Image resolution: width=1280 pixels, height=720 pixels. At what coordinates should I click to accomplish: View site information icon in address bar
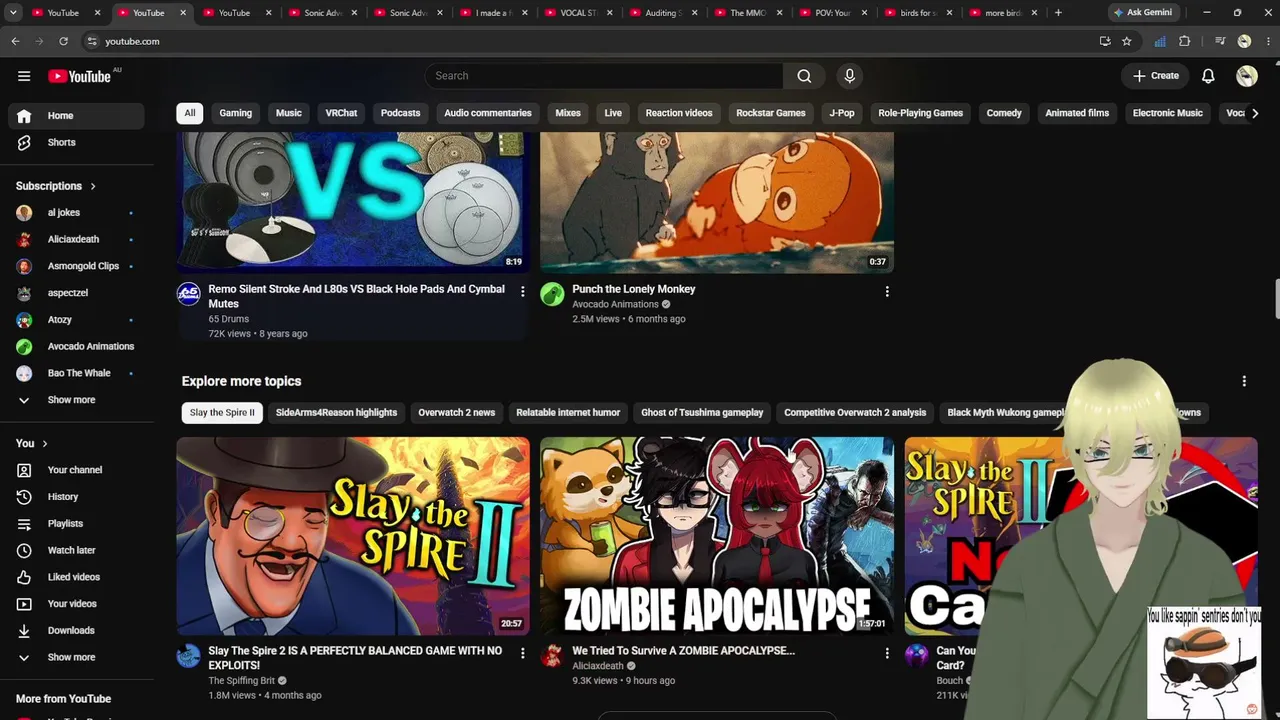click(92, 41)
